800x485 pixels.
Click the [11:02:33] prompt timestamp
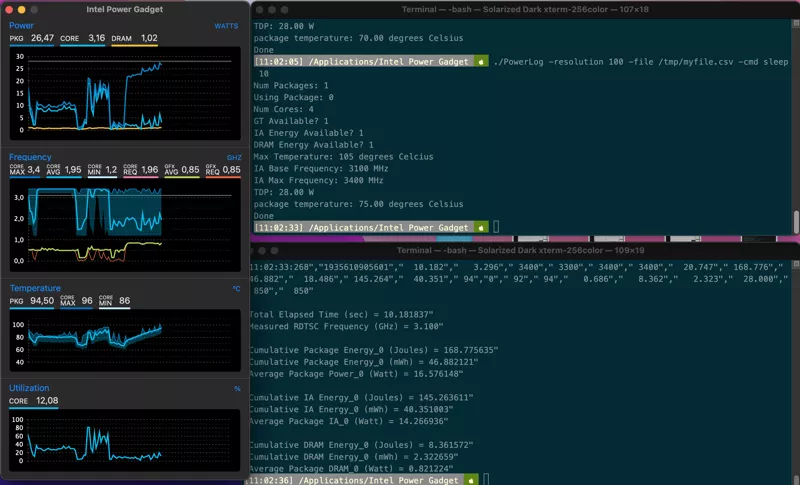278,227
